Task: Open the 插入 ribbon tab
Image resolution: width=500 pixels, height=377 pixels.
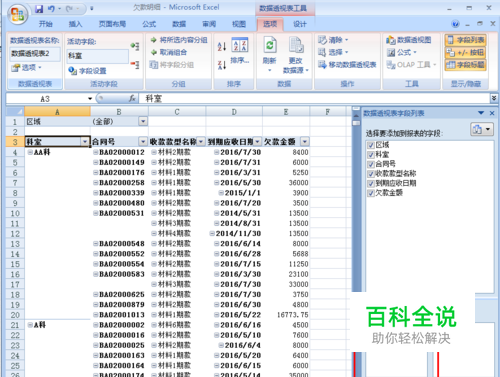Action: (x=75, y=24)
